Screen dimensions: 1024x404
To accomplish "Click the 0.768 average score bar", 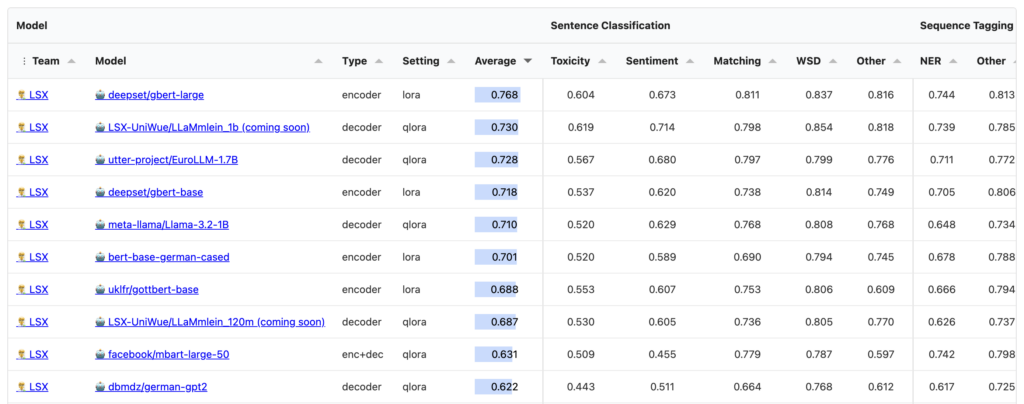I will [x=497, y=95].
